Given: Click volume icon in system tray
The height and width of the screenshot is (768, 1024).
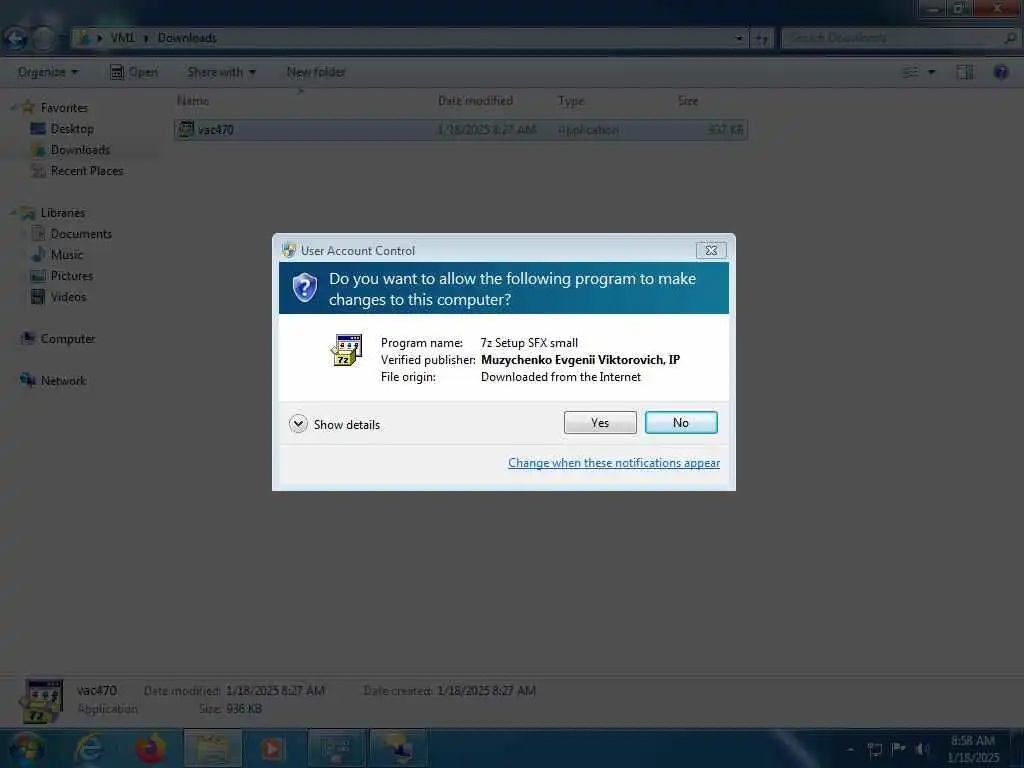Looking at the screenshot, I should 922,749.
